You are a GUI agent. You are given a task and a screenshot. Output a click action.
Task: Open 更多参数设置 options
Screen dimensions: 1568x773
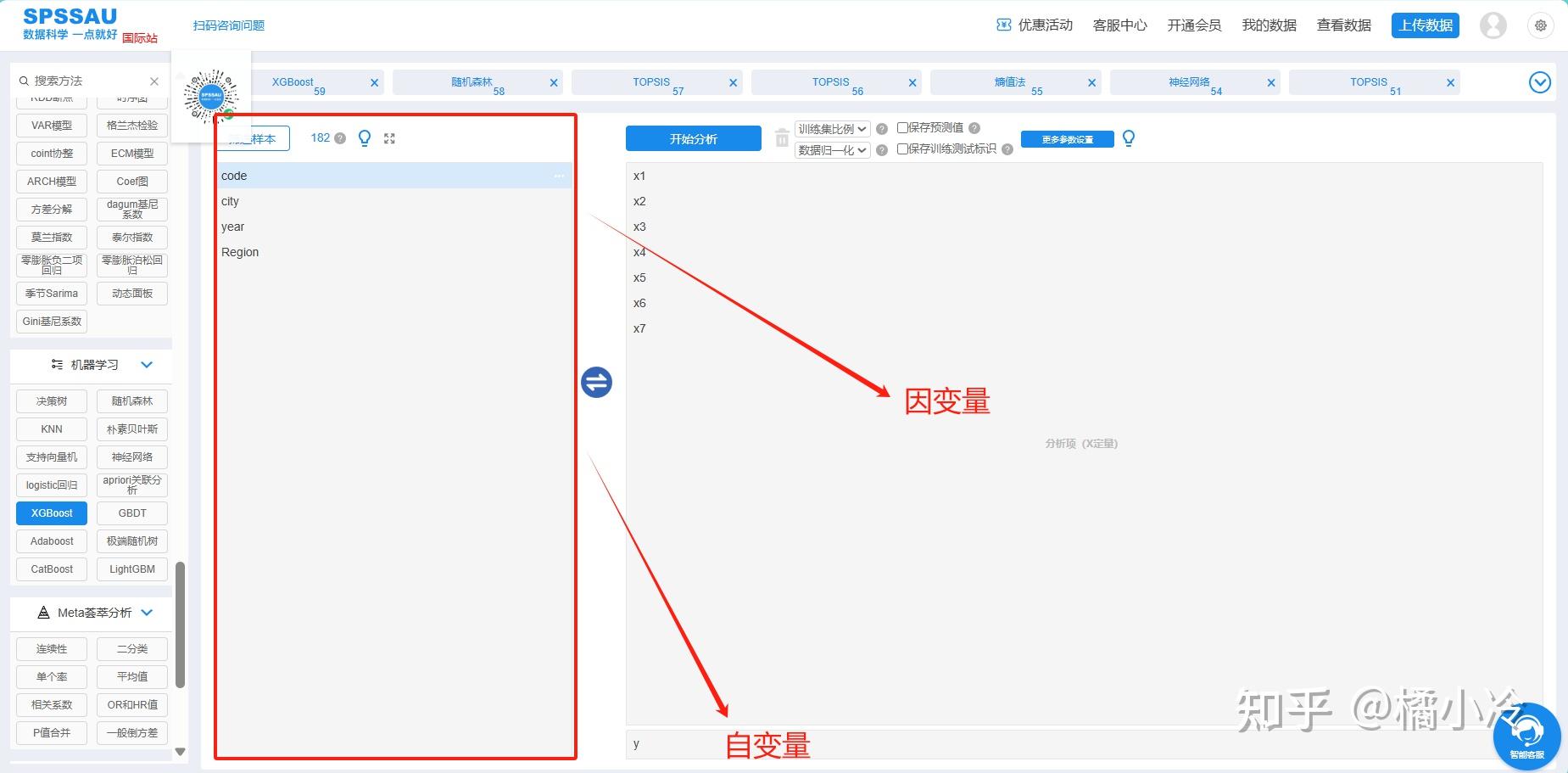[1067, 138]
